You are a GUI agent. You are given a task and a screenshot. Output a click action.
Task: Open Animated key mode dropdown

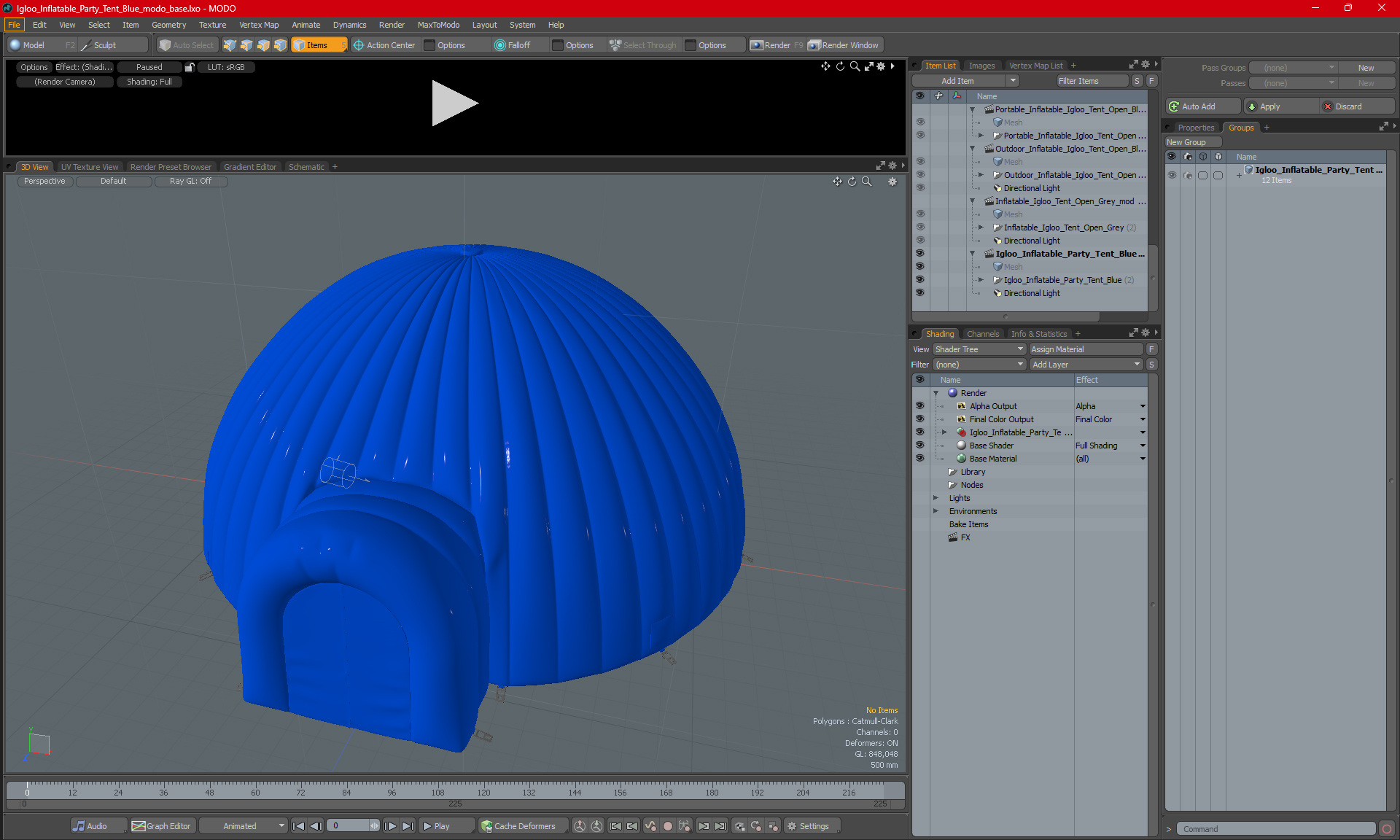[244, 826]
